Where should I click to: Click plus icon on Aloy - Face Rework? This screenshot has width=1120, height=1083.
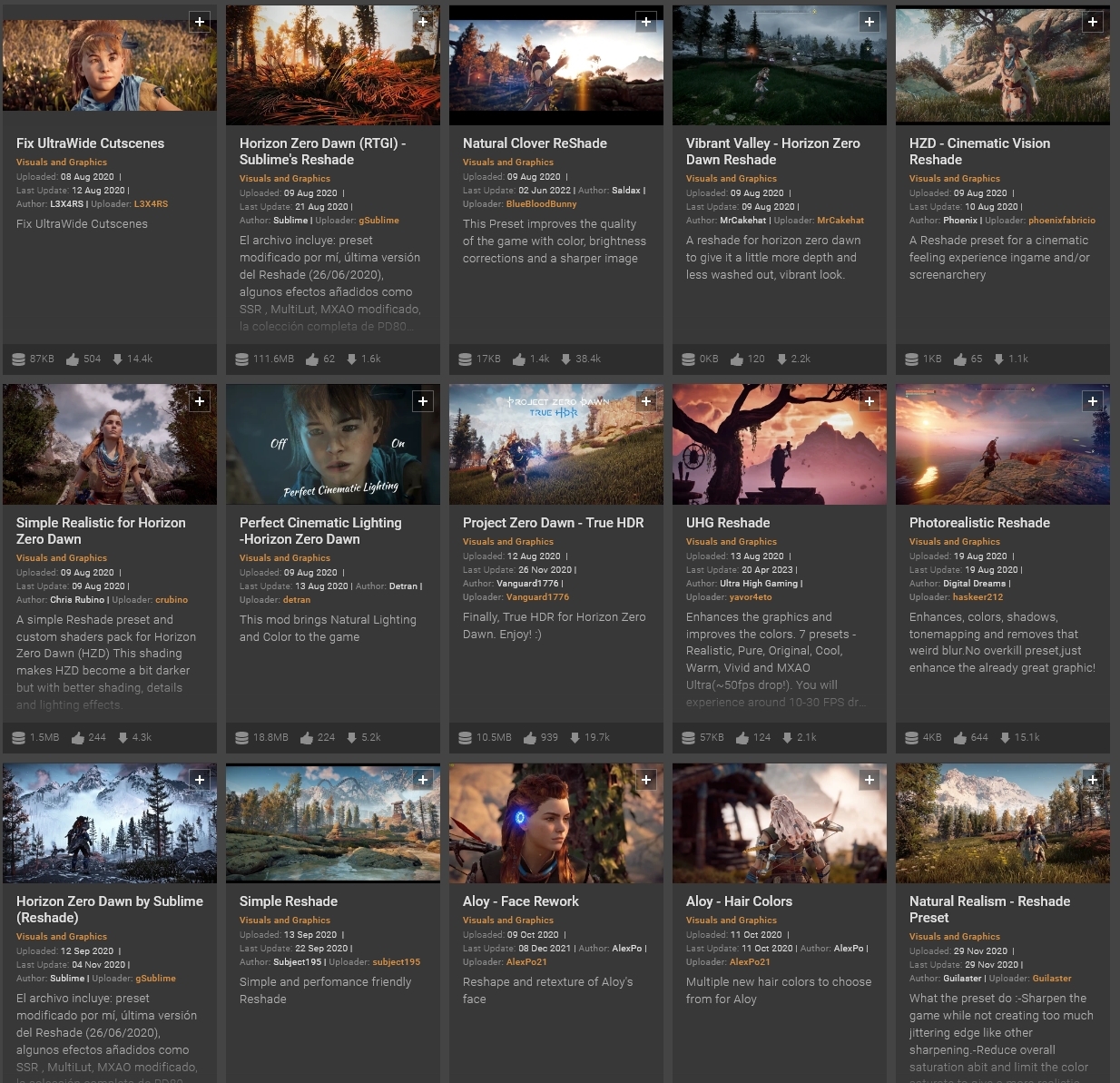pyautogui.click(x=646, y=780)
